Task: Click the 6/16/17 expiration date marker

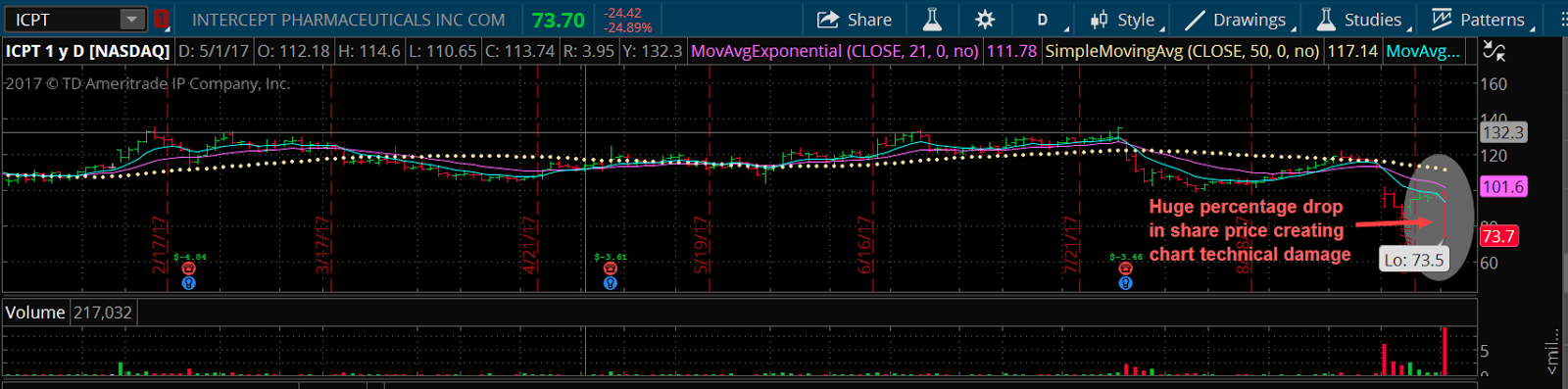Action: pyautogui.click(x=865, y=245)
